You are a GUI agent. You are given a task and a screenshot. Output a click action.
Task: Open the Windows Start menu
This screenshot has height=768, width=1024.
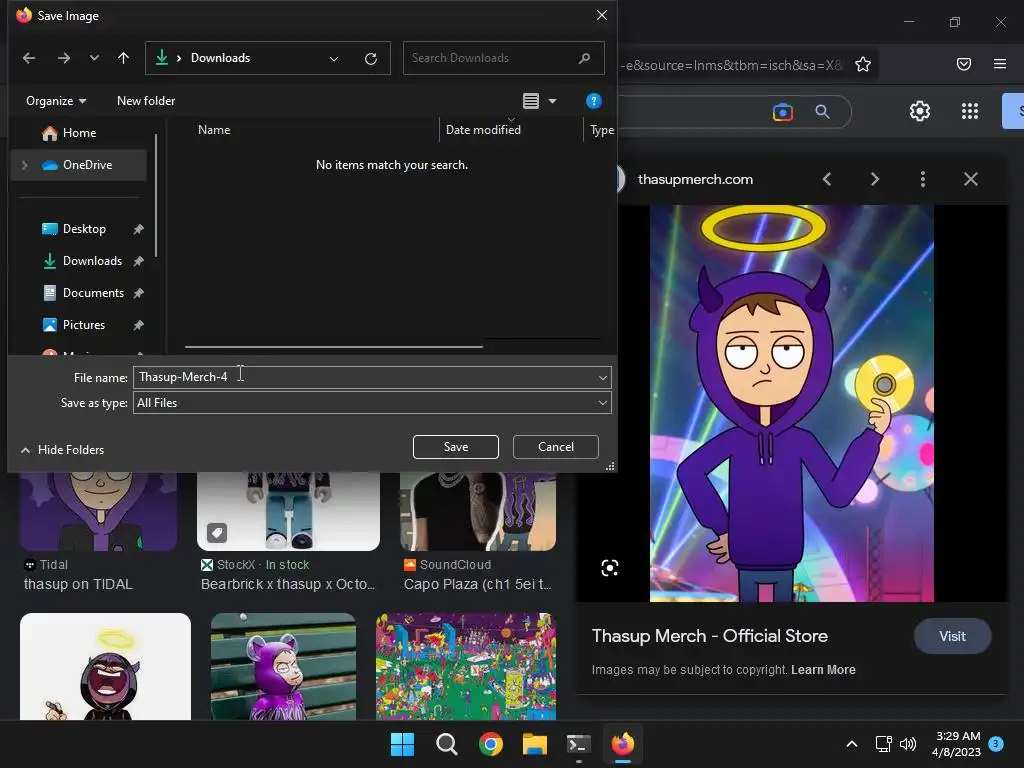coord(402,744)
